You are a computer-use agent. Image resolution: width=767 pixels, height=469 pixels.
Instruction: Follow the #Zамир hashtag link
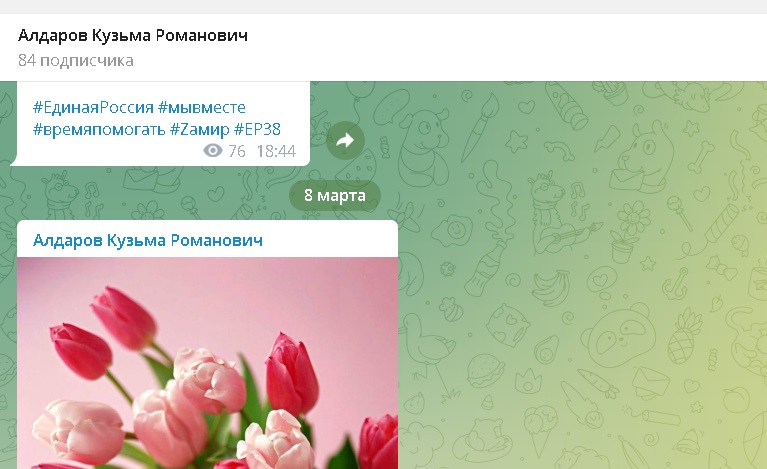point(200,129)
